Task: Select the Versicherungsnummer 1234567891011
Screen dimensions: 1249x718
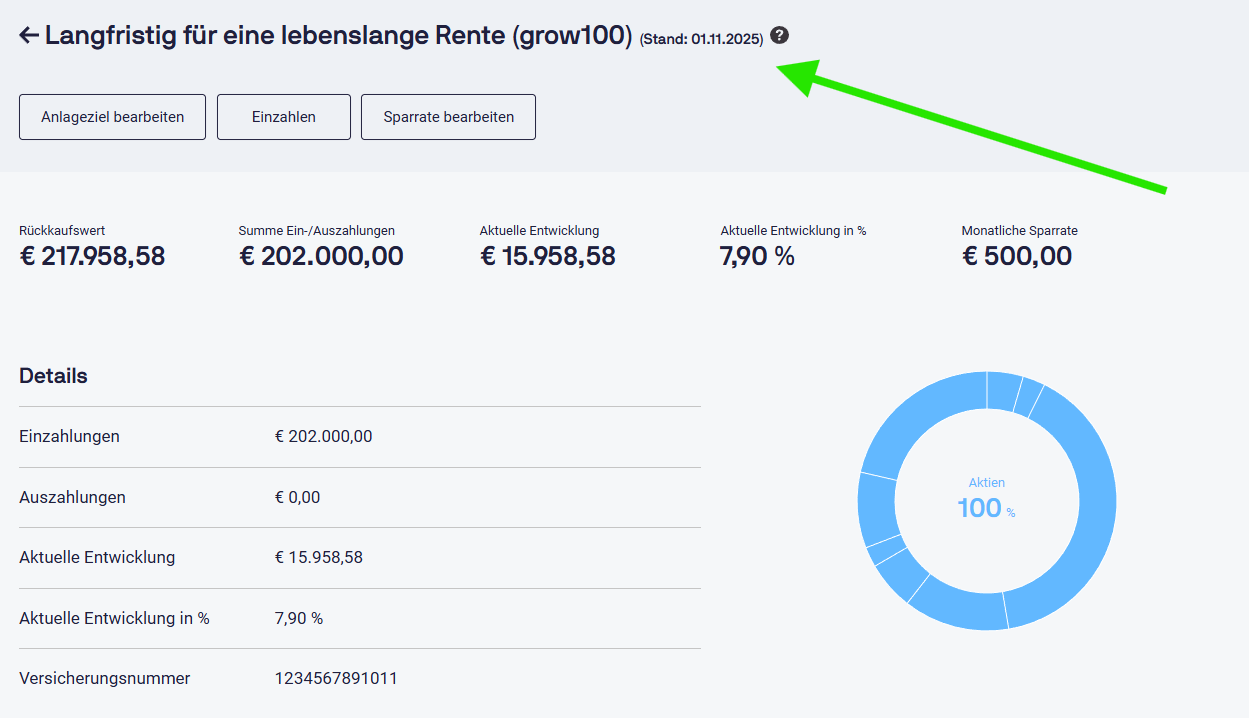Action: 336,678
